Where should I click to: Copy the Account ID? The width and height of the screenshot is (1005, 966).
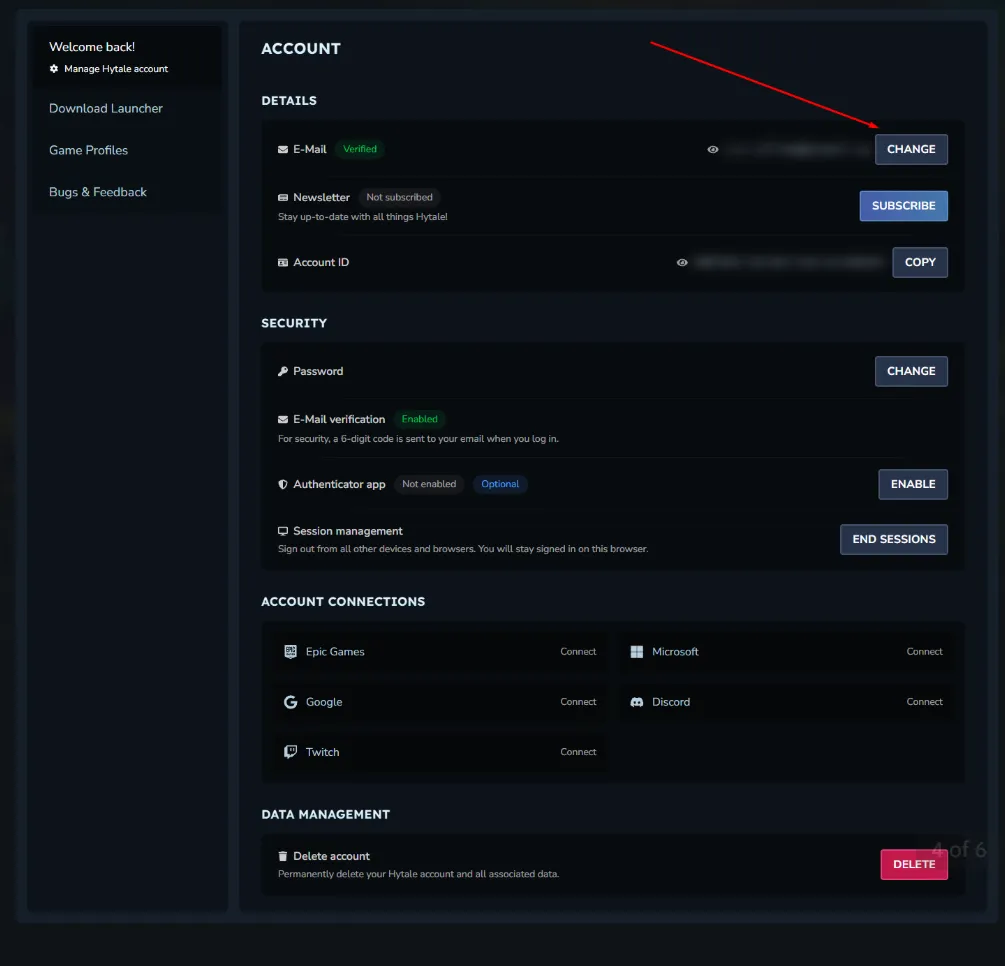919,262
